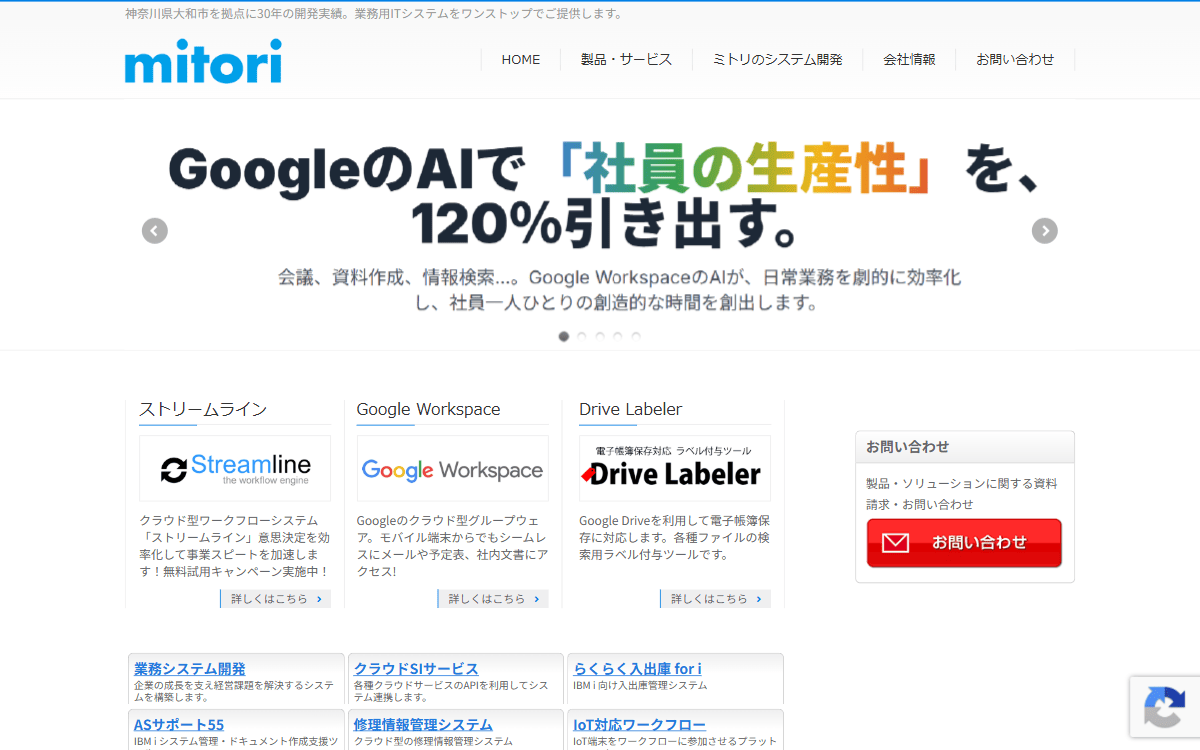Click the 各種クラウドサービスのAPI description
The image size is (1200, 750).
[x=451, y=691]
